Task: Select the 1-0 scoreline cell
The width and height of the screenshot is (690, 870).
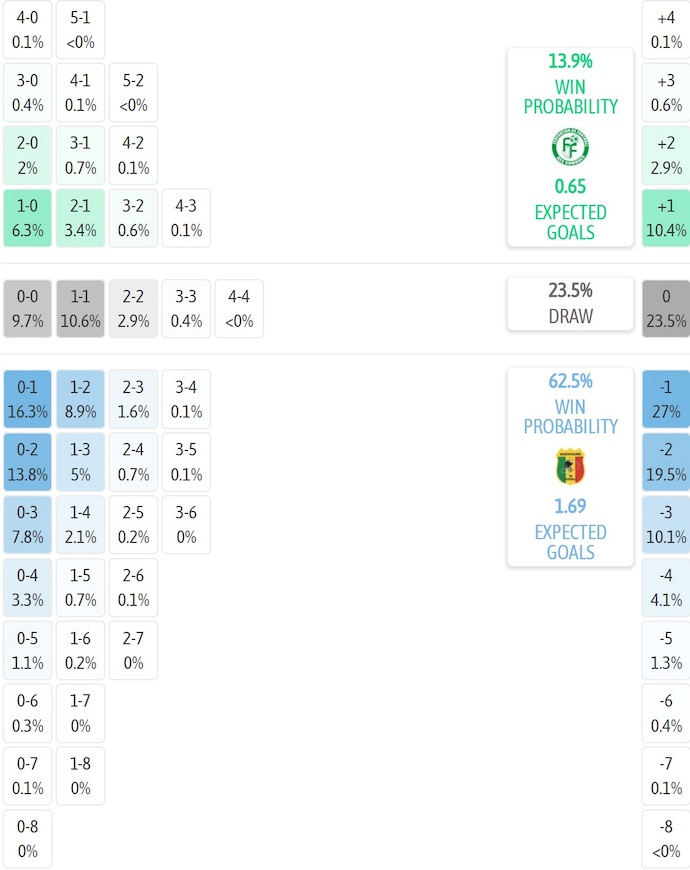Action: [x=28, y=218]
